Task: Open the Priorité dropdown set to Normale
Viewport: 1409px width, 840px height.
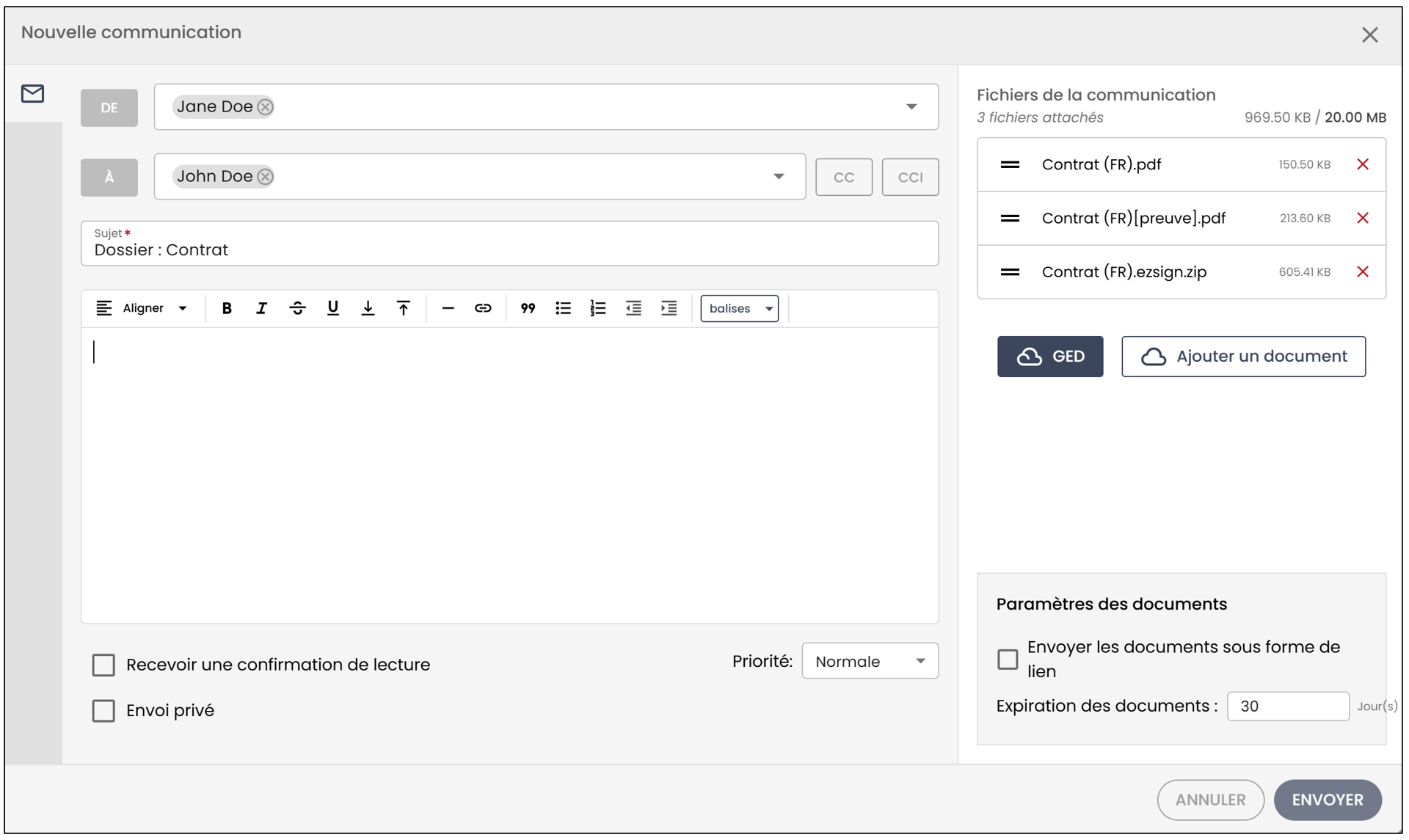Action: click(870, 661)
